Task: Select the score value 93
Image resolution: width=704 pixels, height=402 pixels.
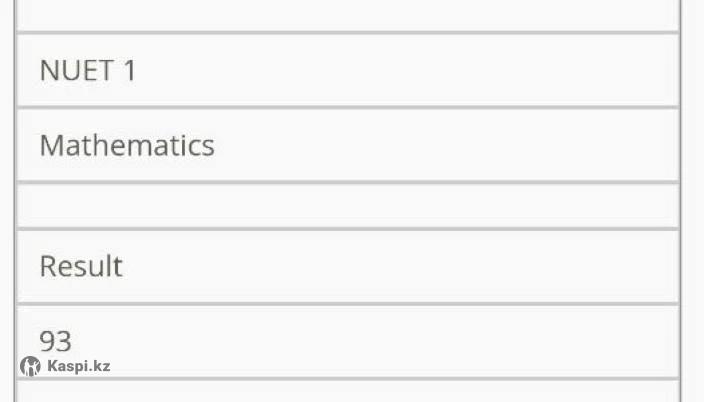Action: (55, 341)
